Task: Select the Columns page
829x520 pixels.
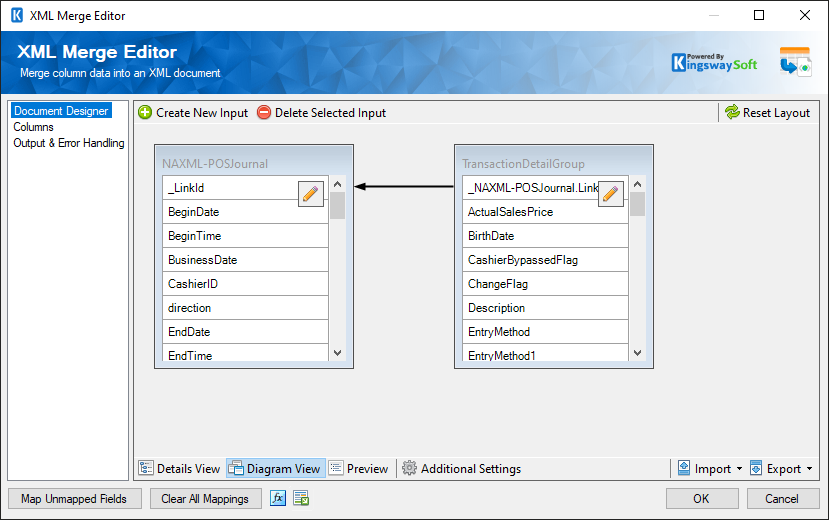Action: click(33, 127)
